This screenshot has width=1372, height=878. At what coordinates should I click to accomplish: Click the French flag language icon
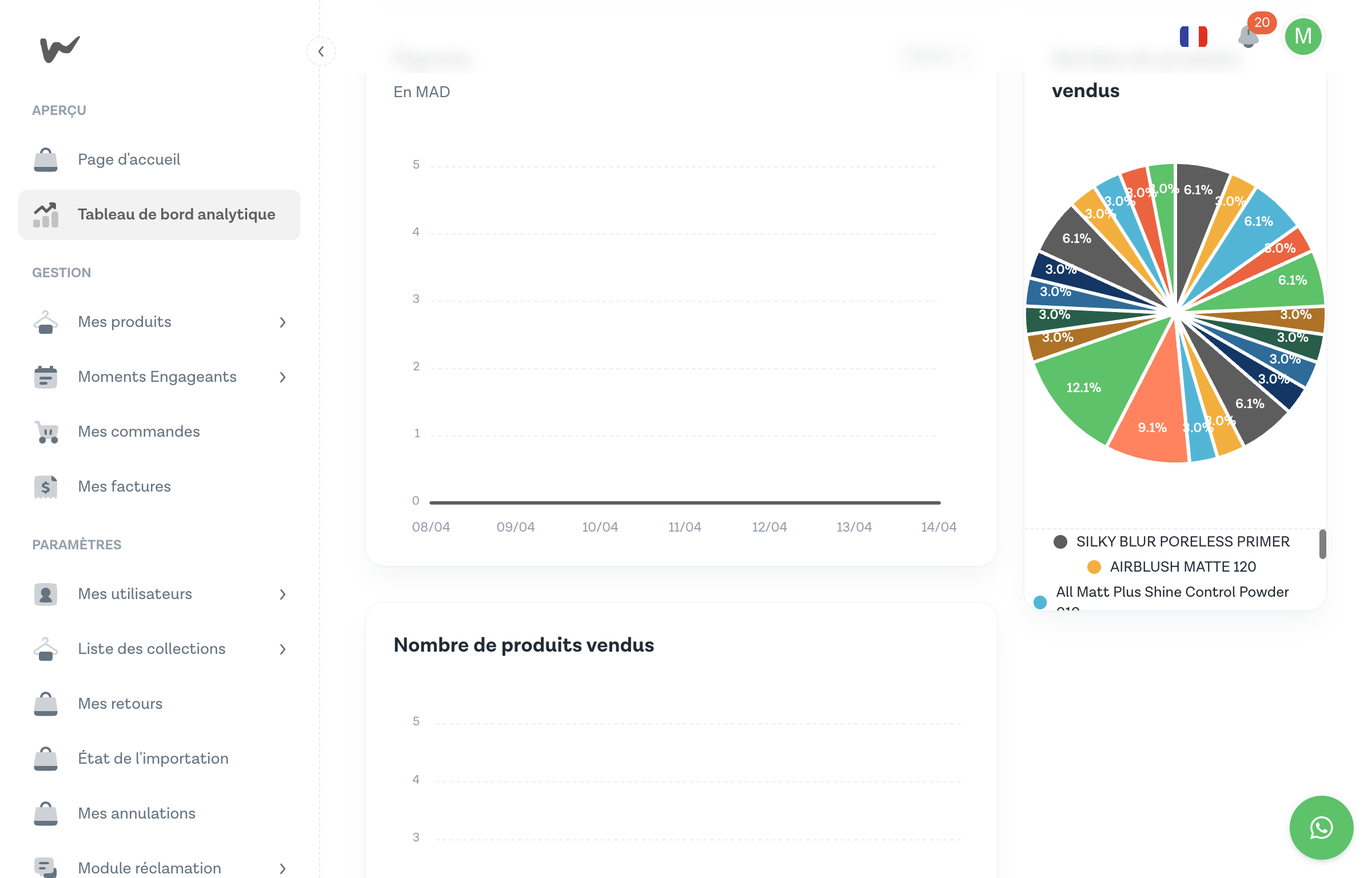[x=1193, y=37]
